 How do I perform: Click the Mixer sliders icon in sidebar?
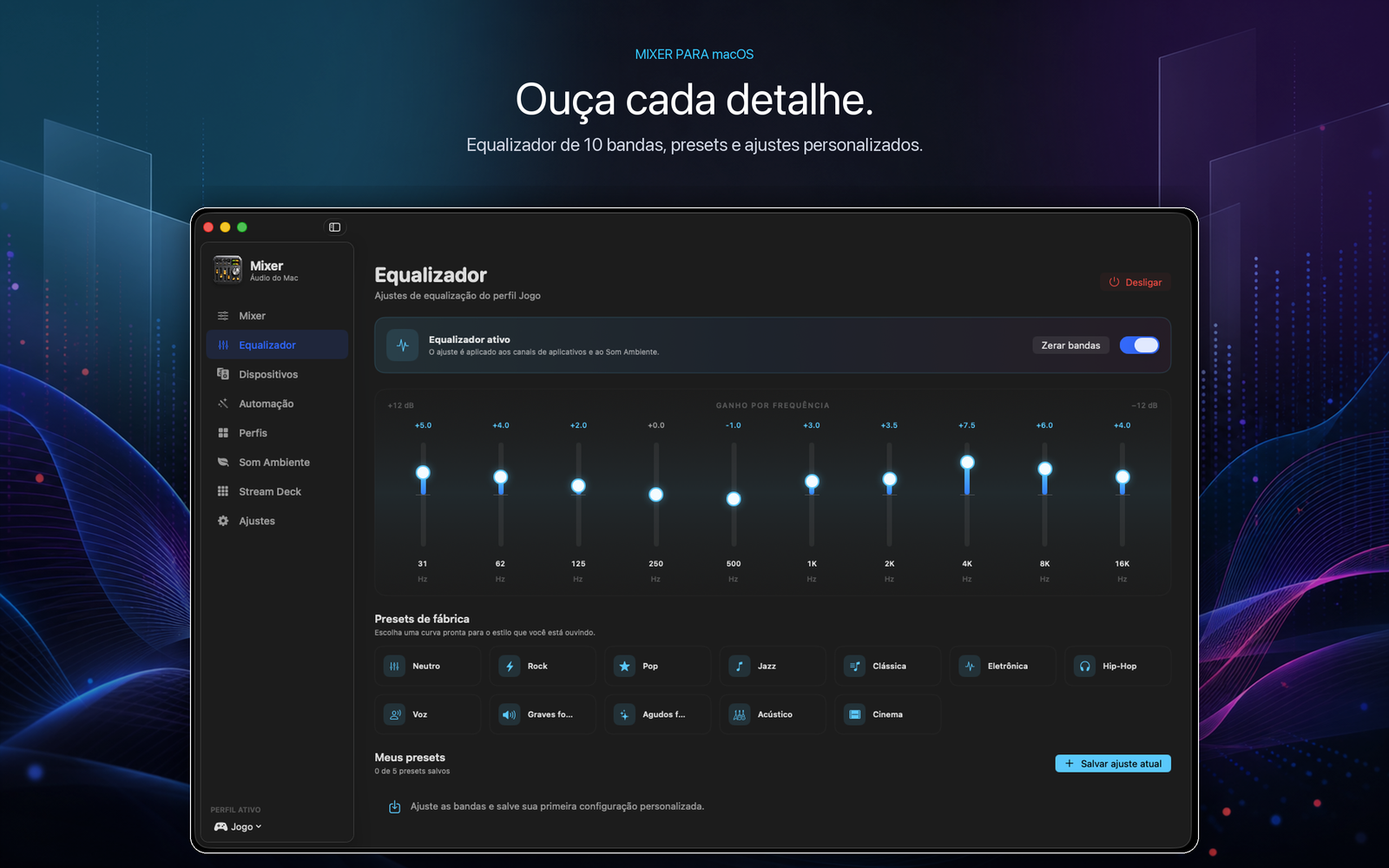223,316
